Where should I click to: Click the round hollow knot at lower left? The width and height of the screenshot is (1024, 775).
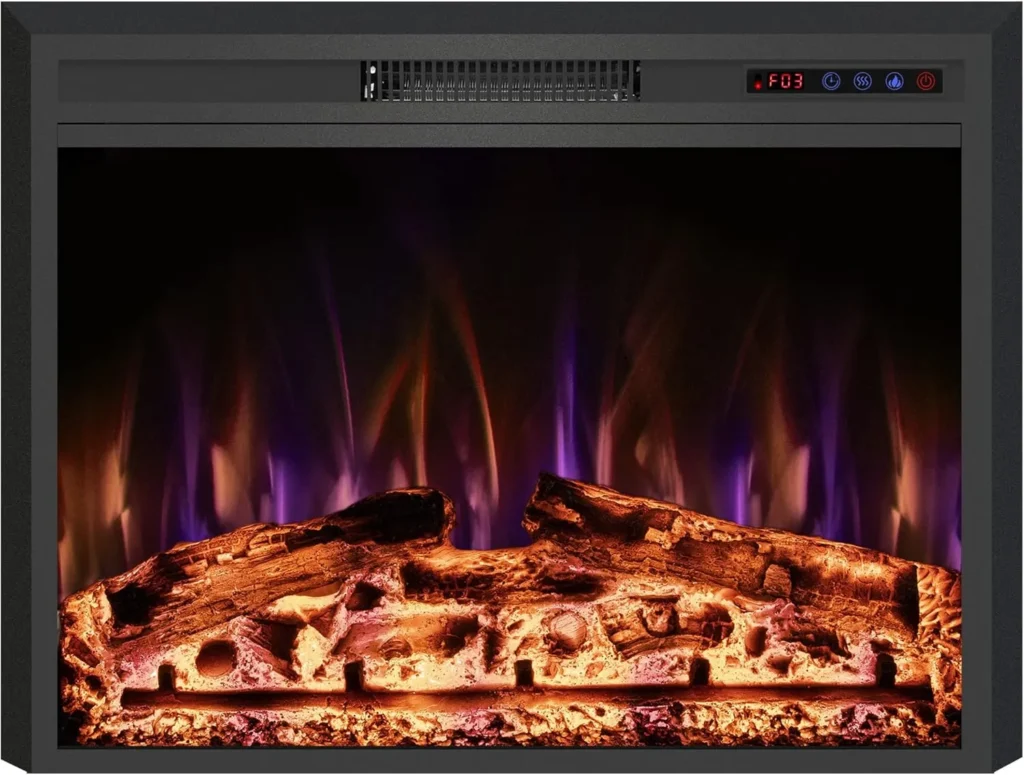pos(215,657)
